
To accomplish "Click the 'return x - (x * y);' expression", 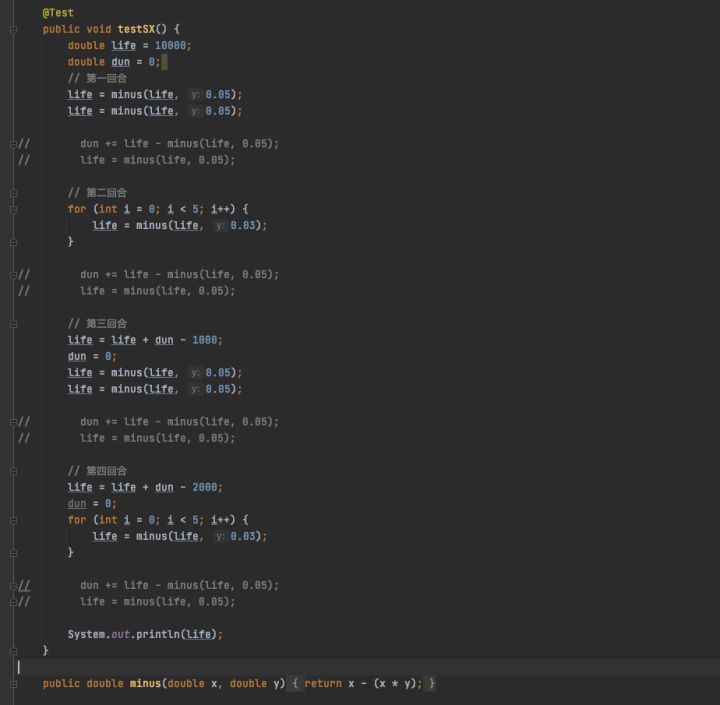I will point(363,683).
